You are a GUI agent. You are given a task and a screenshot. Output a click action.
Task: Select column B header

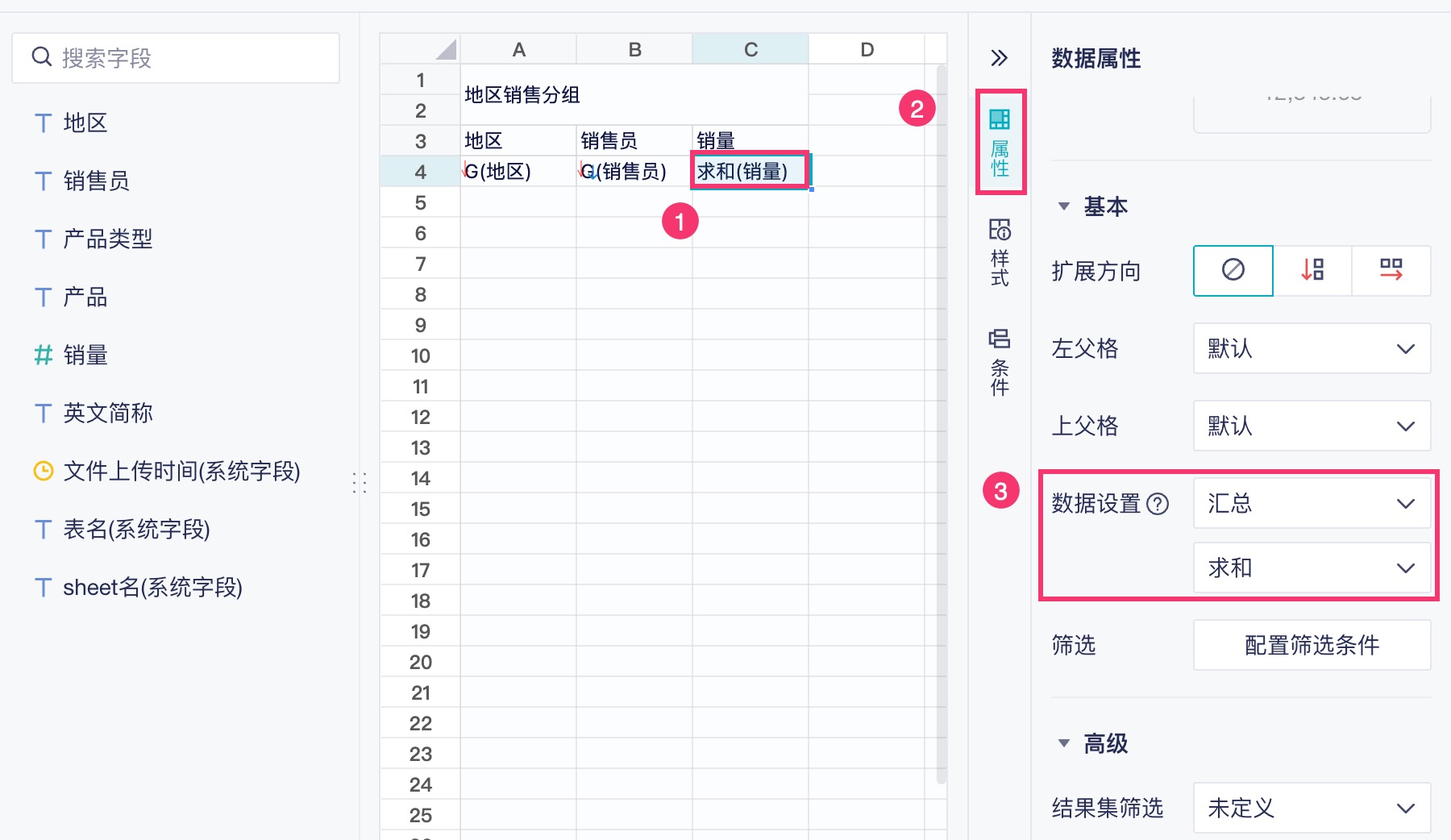[634, 49]
